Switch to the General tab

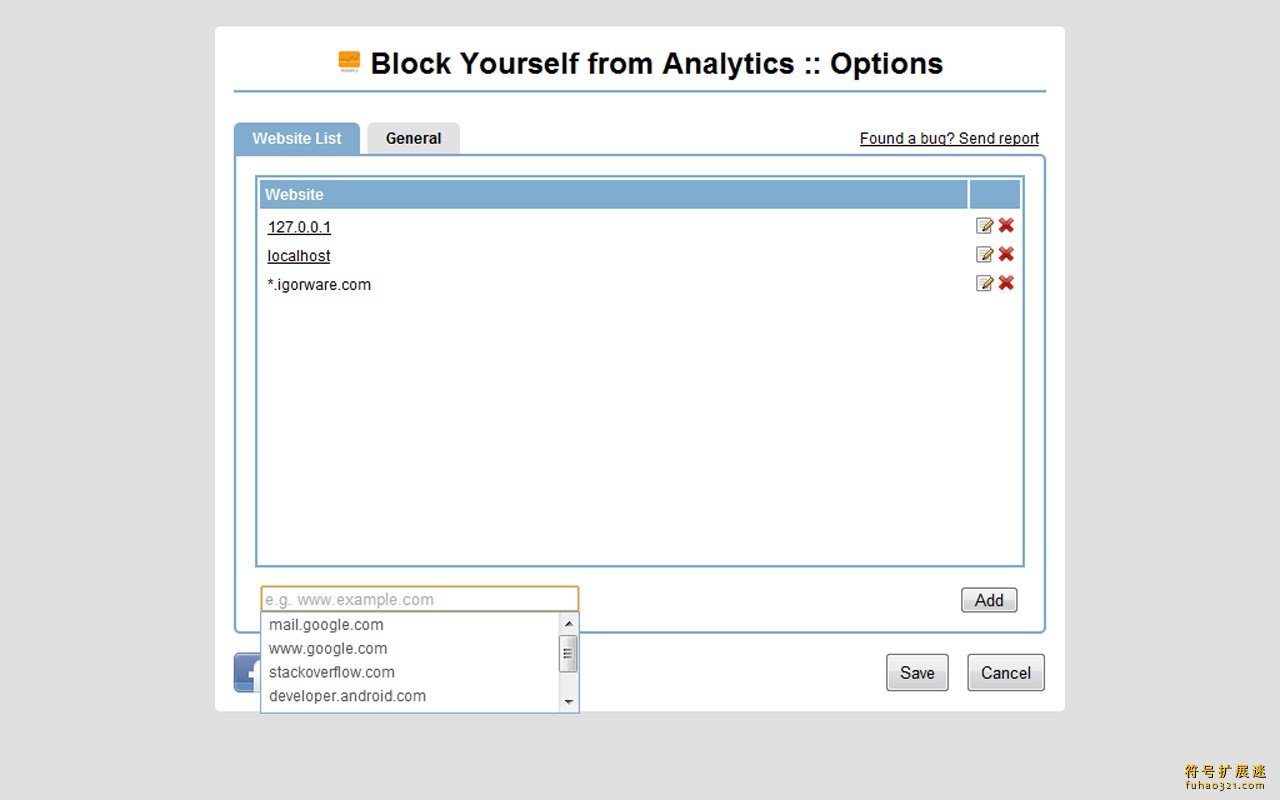(413, 139)
